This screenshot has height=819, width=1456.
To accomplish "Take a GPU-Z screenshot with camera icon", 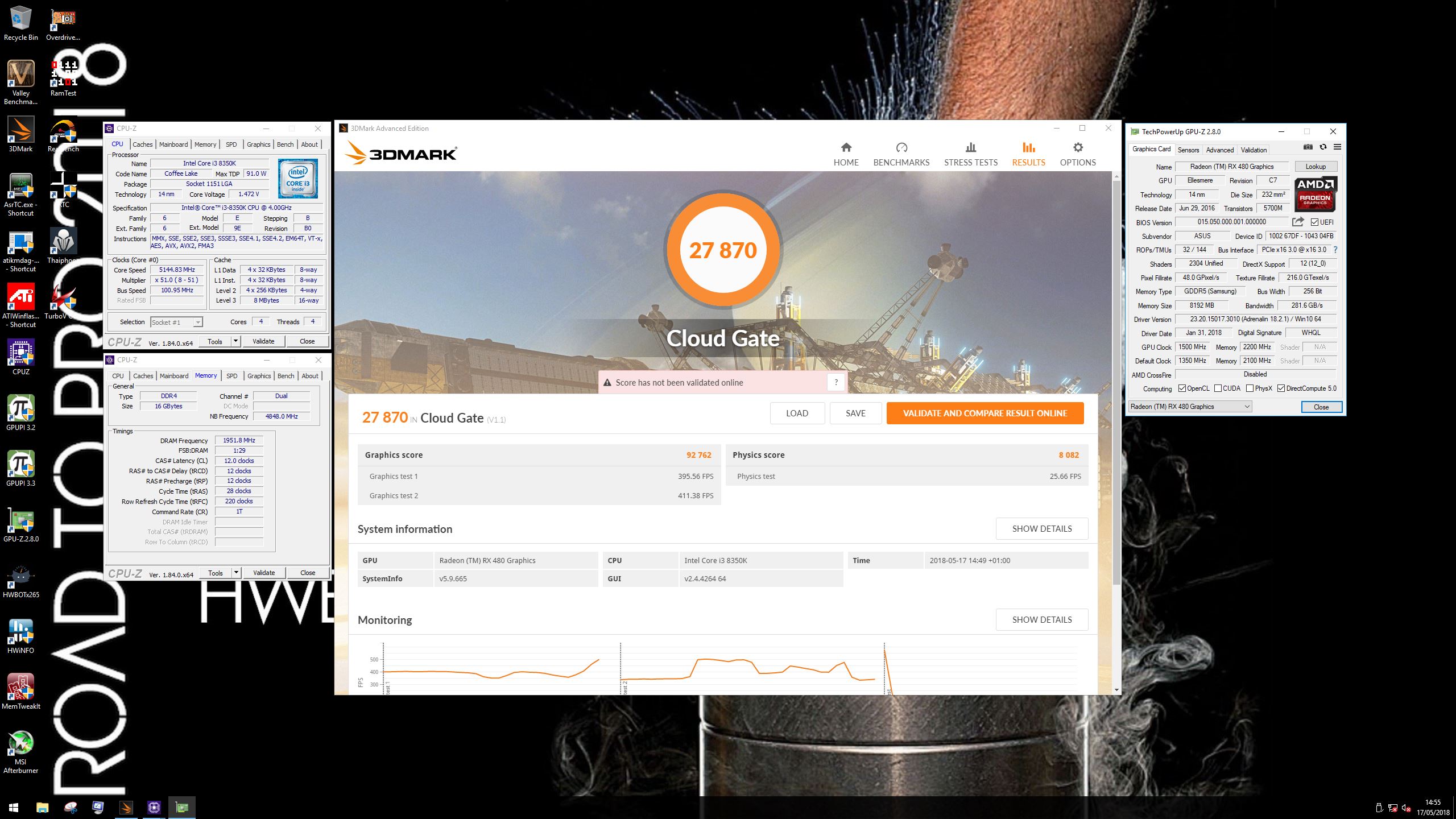I will (x=1308, y=147).
